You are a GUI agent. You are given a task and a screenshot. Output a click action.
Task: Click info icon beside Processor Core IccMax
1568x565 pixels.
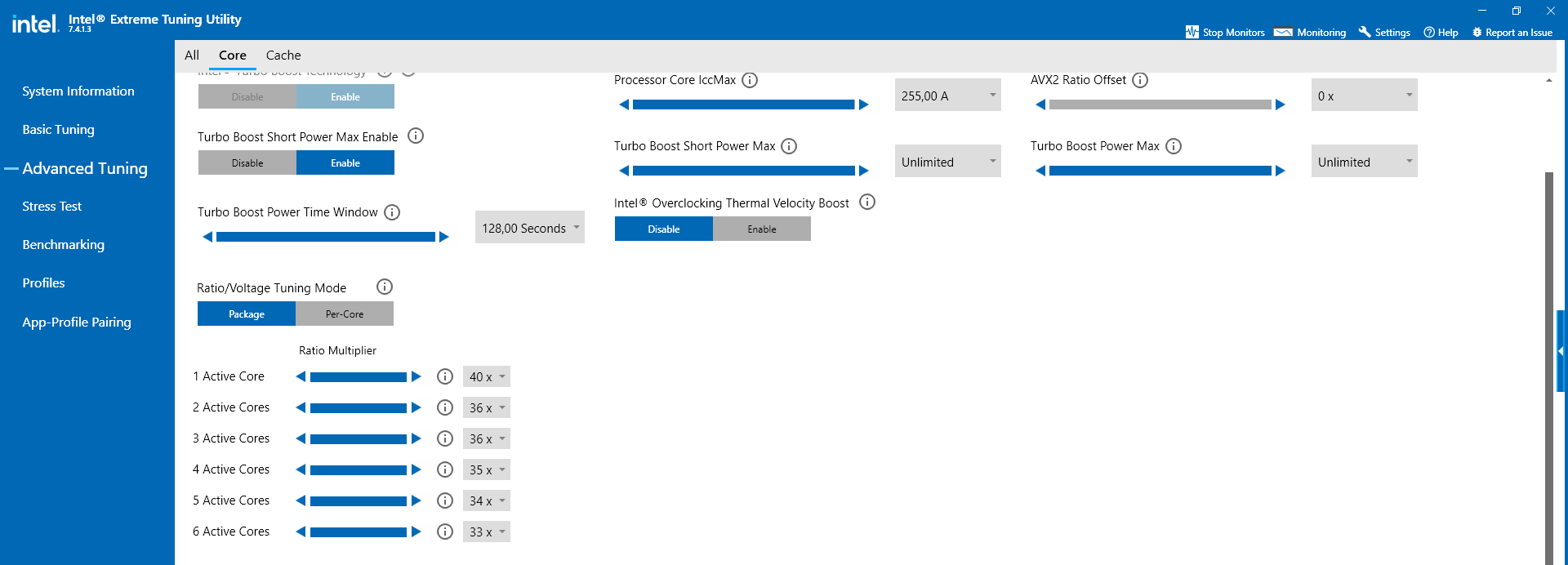click(x=750, y=80)
